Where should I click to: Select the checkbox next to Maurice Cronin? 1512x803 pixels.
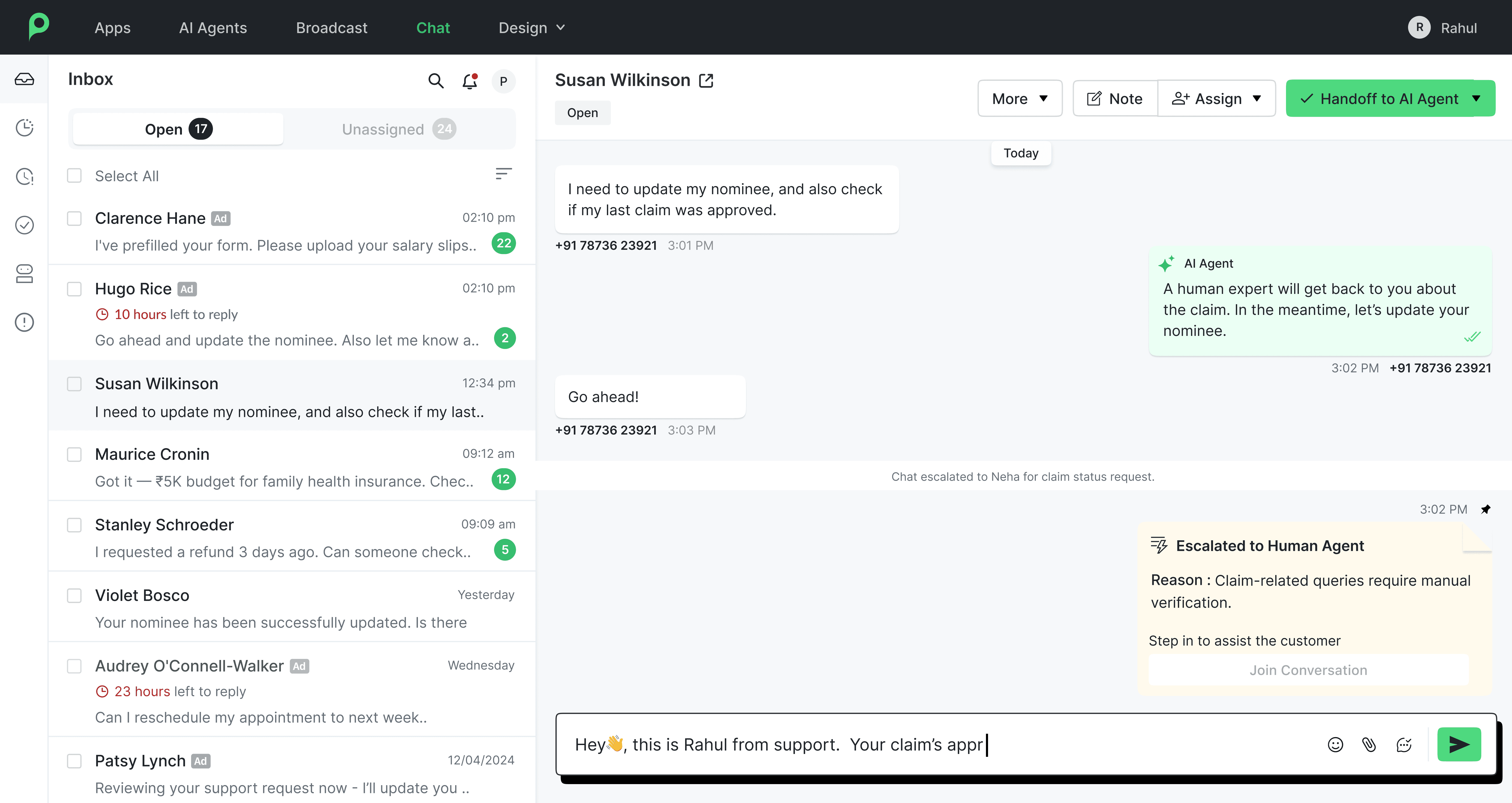[74, 454]
